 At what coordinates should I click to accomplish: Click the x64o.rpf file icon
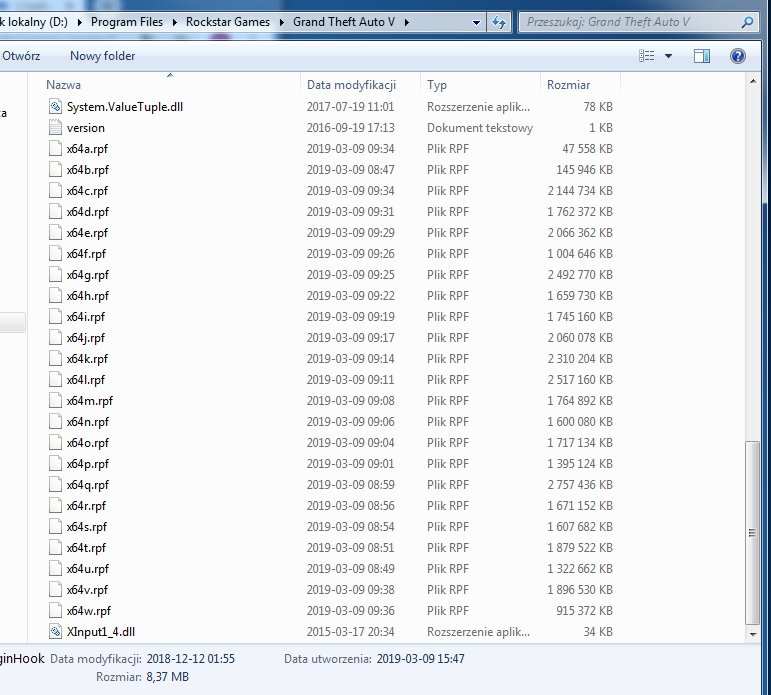tap(56, 443)
